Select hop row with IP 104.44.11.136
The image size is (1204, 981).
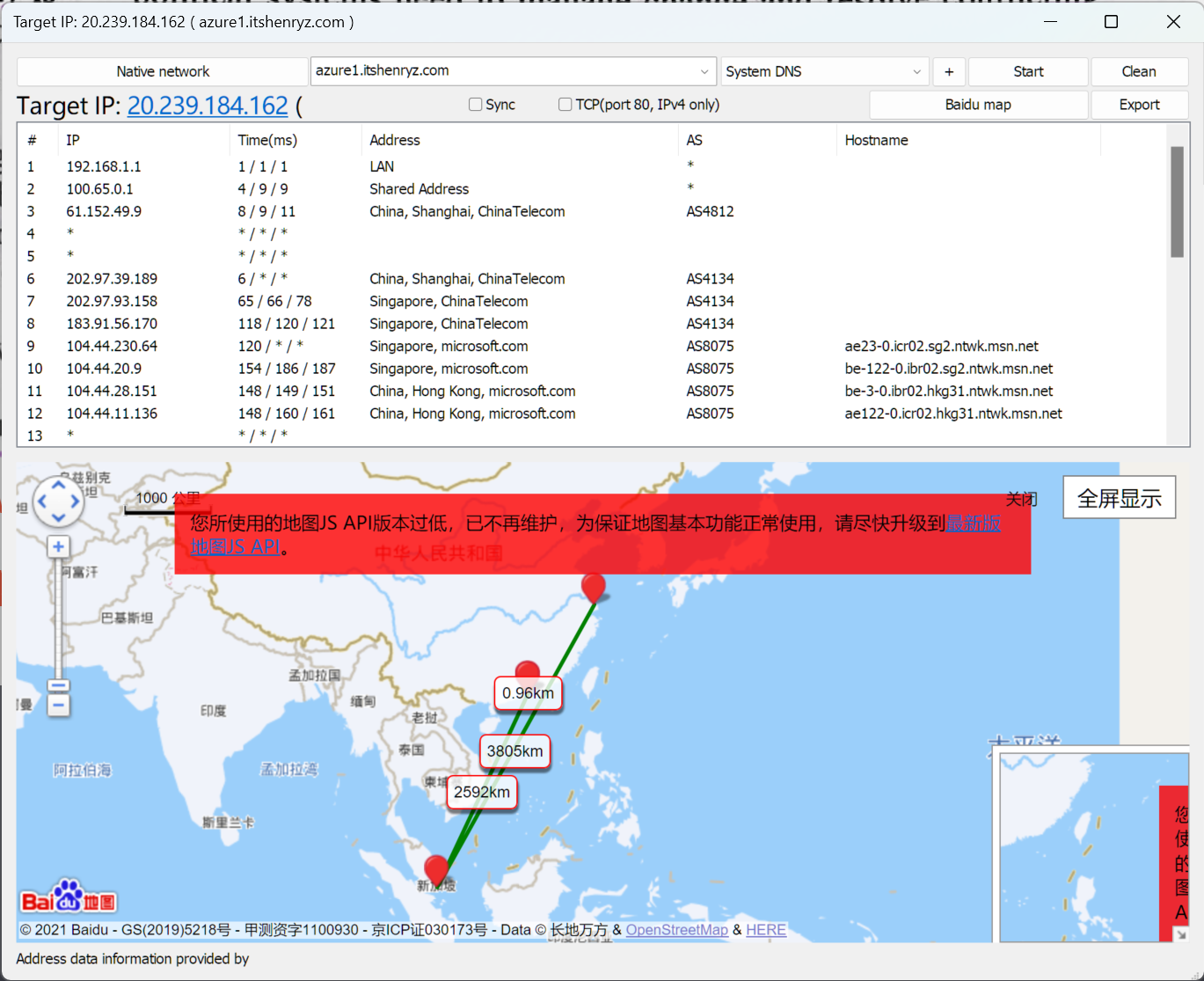591,414
